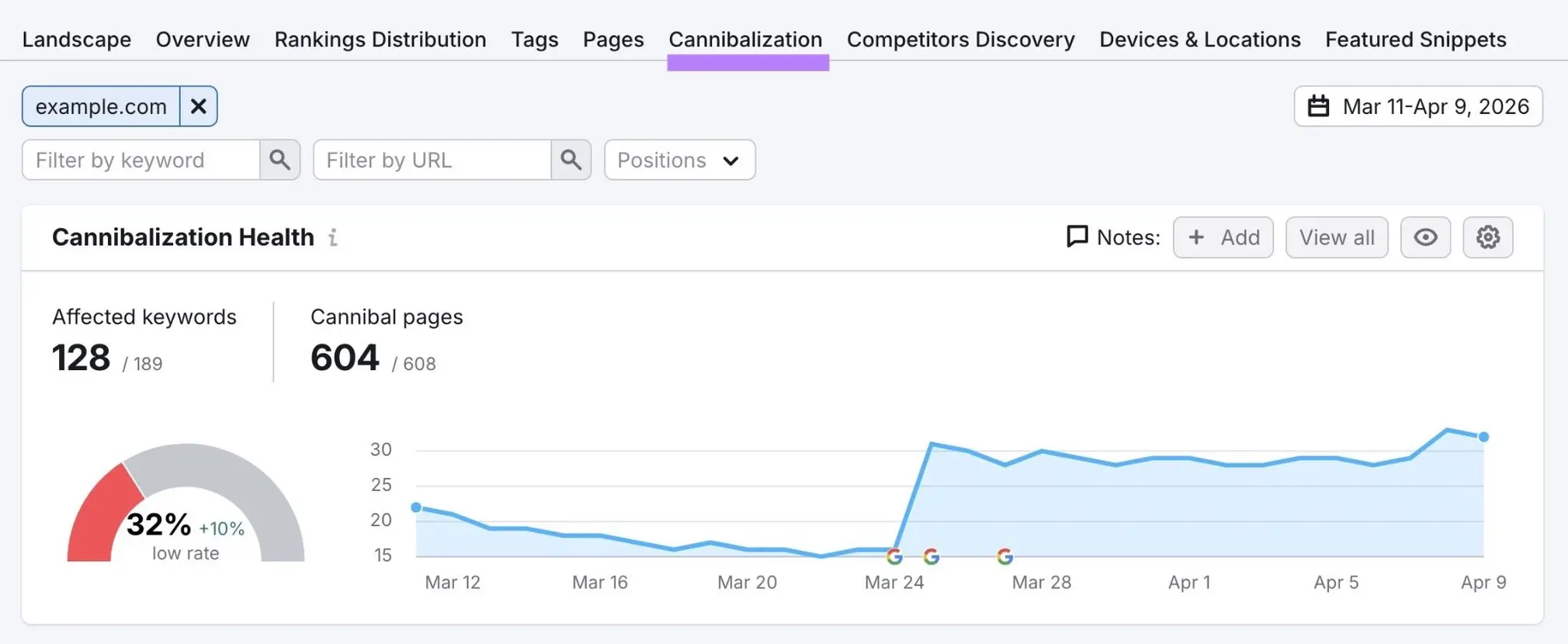Switch to Featured Snippets tab

click(1416, 40)
